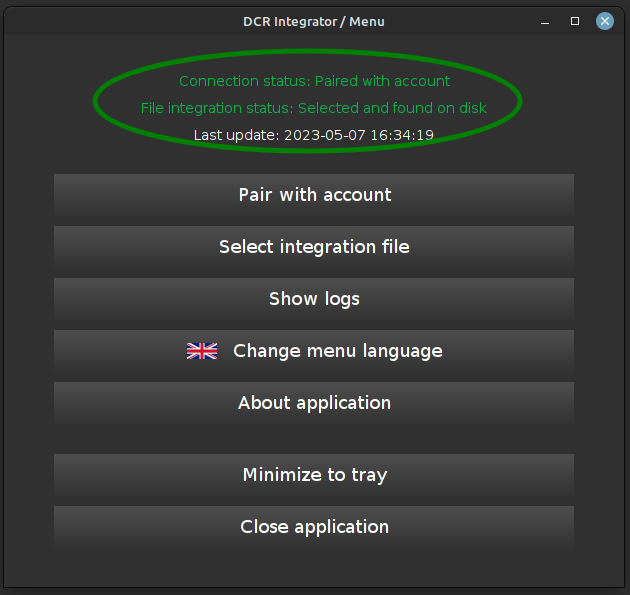The image size is (630, 595).
Task: Minimize the window from the title bar
Action: (x=545, y=22)
